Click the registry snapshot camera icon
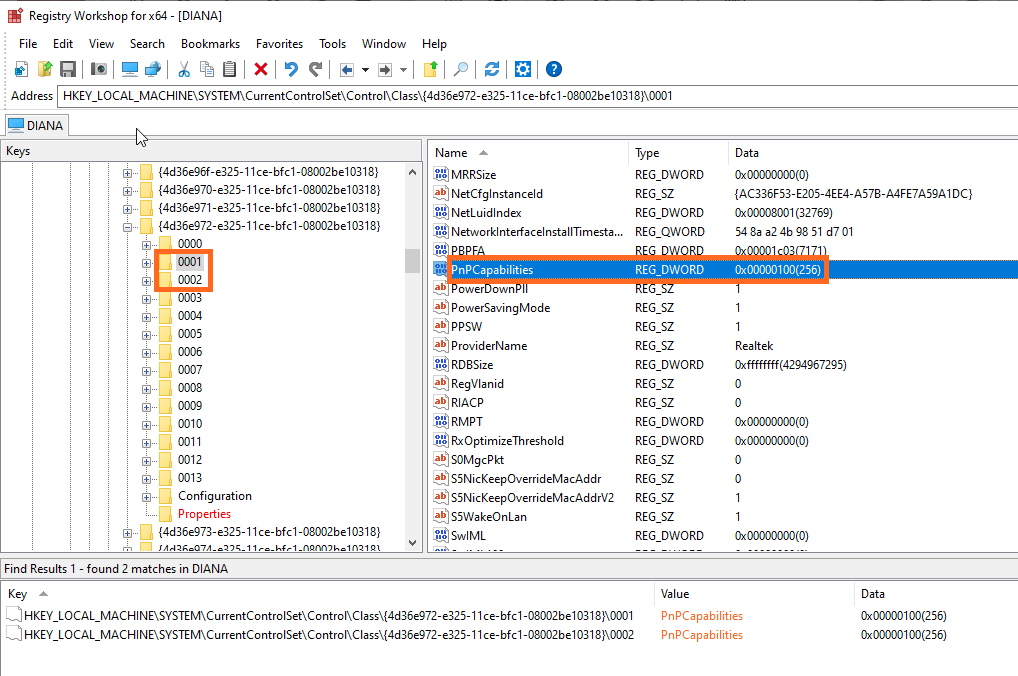This screenshot has height=676, width=1018. pyautogui.click(x=99, y=69)
